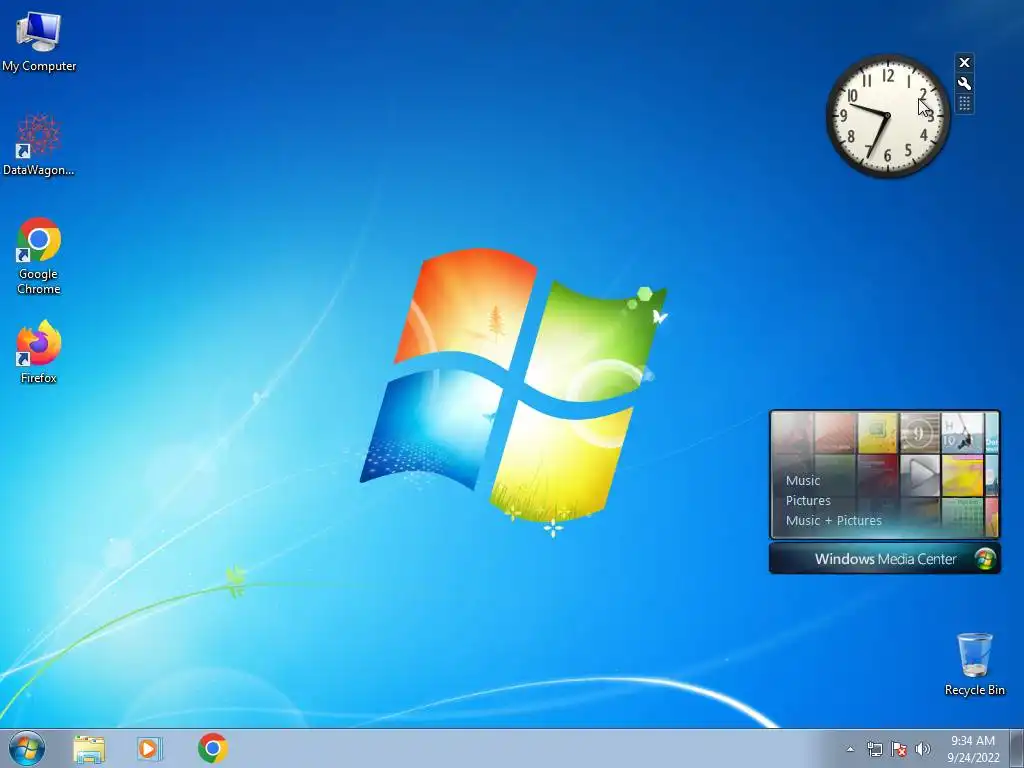Show hidden tray icons arrow

(850, 749)
